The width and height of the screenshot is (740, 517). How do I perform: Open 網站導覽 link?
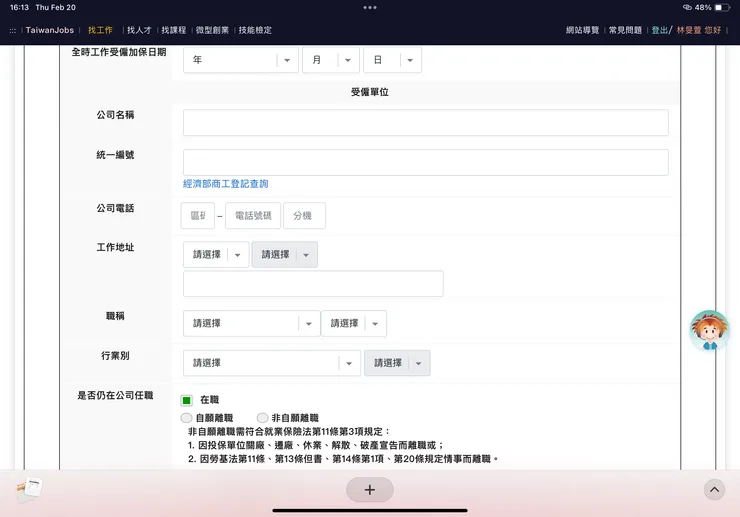(x=582, y=30)
